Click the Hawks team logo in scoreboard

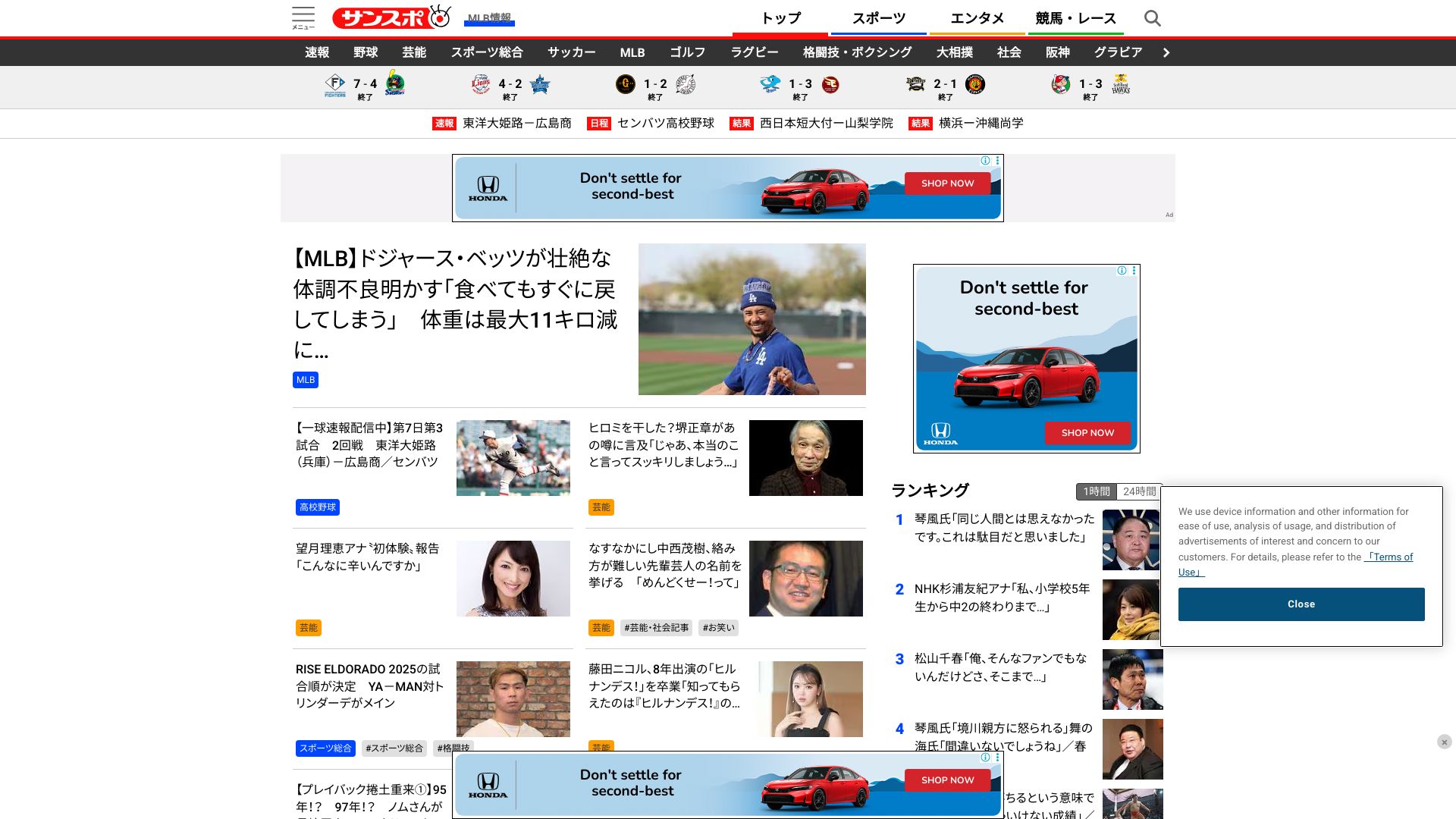[x=1121, y=84]
